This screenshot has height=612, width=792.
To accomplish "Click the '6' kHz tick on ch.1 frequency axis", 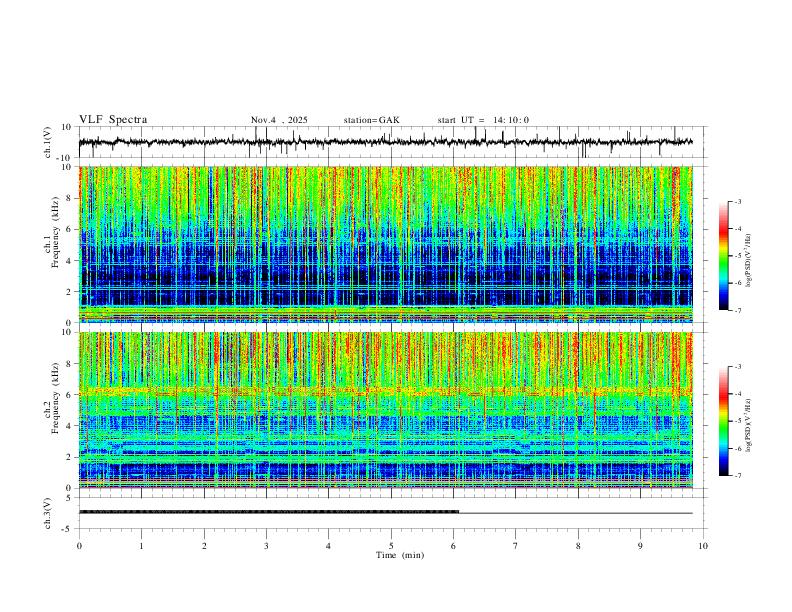I will click(70, 229).
